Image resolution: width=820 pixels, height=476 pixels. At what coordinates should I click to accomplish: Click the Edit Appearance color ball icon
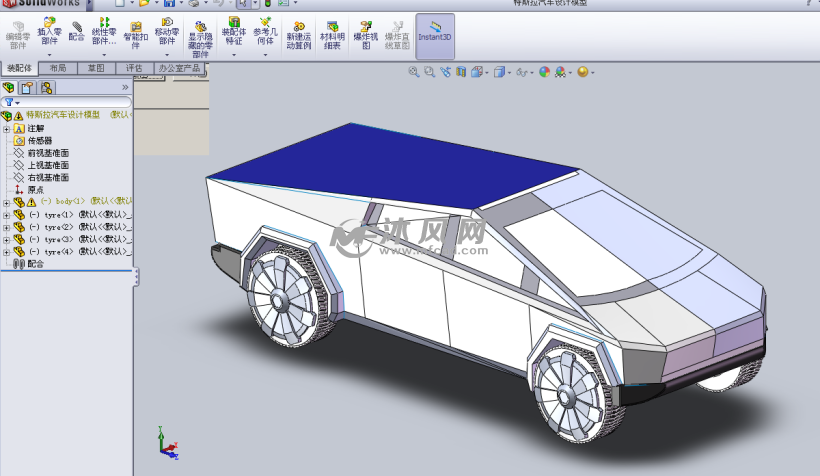click(544, 72)
